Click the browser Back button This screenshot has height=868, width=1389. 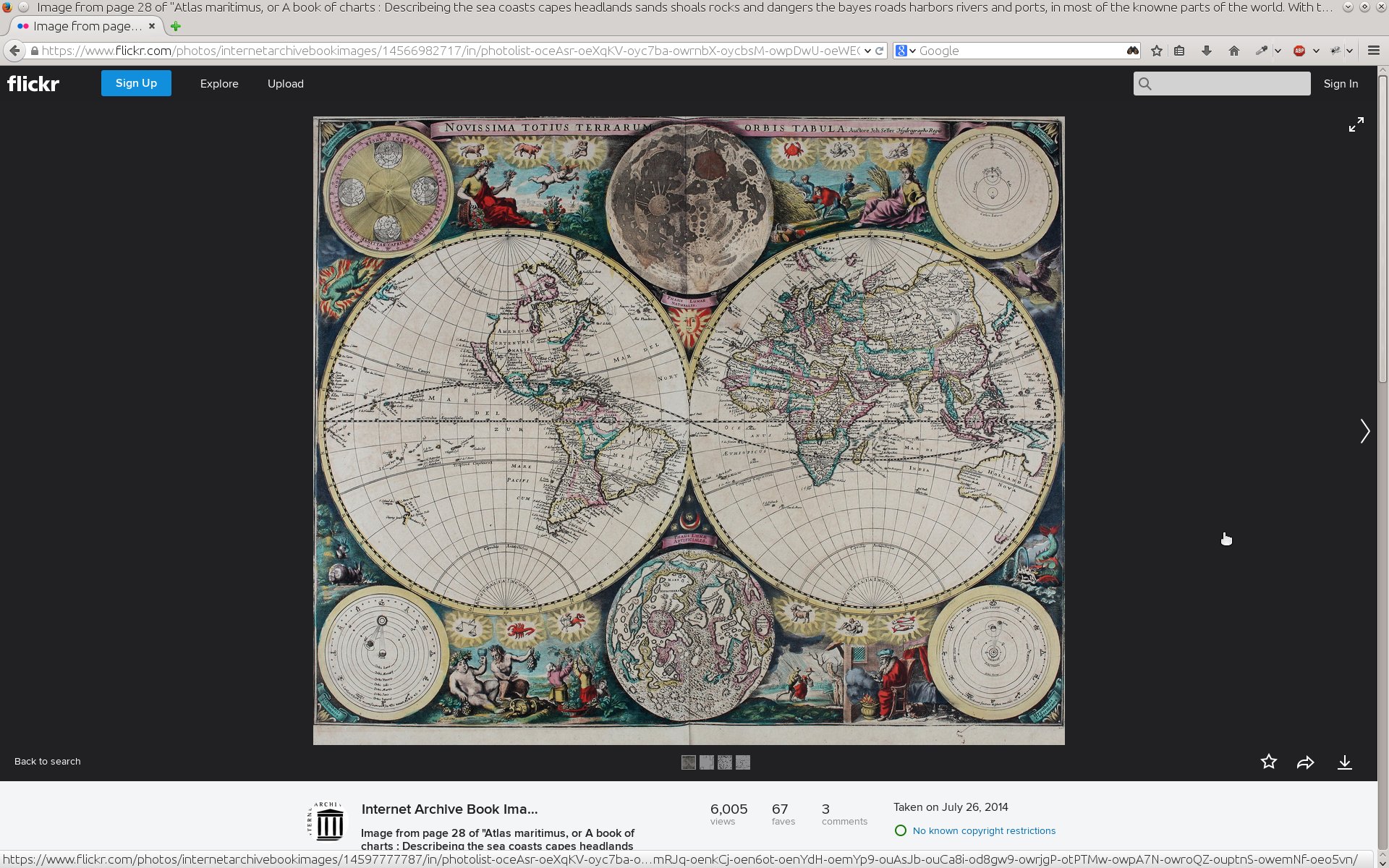14,51
